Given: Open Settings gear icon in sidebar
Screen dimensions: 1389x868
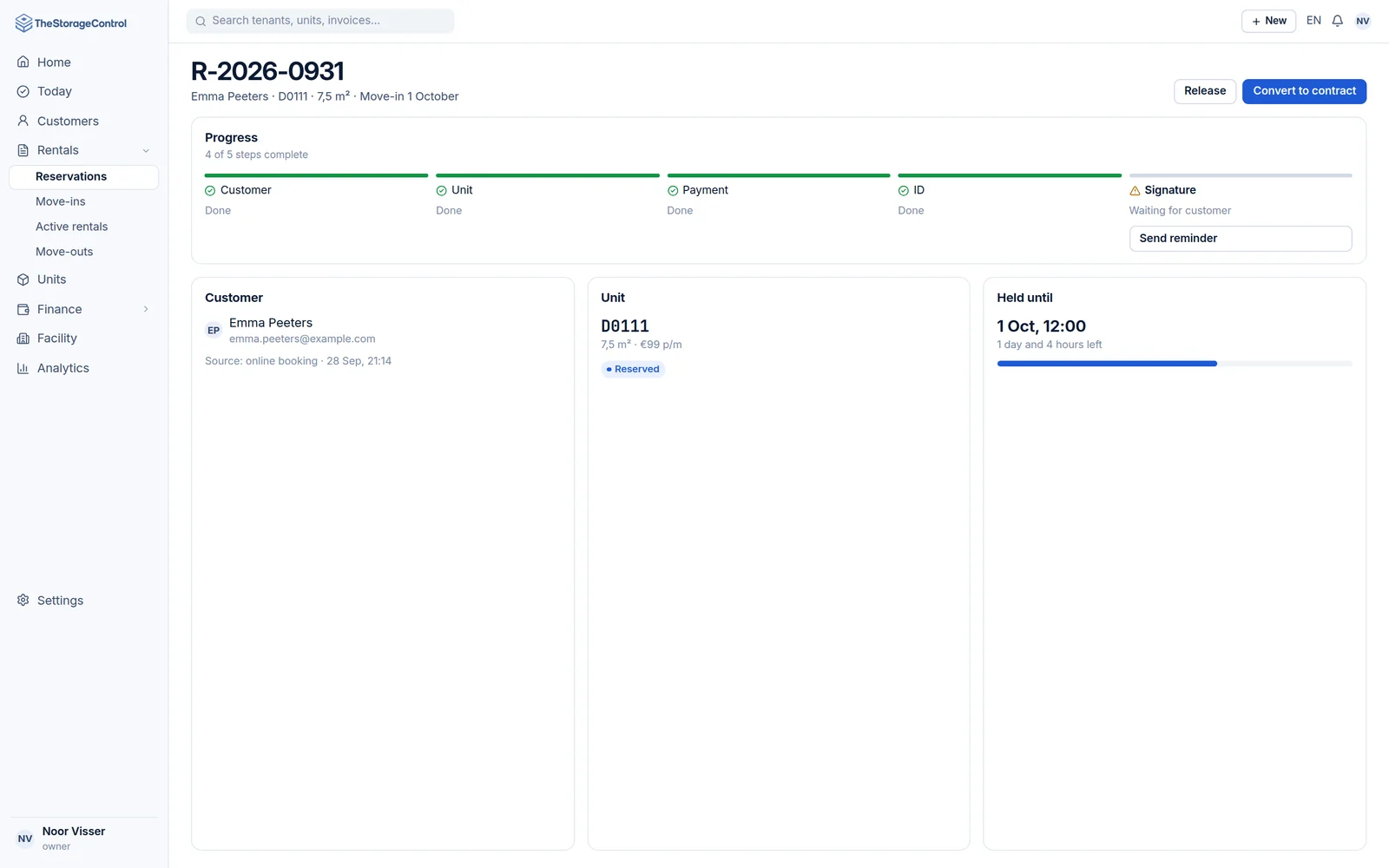Looking at the screenshot, I should pyautogui.click(x=23, y=601).
